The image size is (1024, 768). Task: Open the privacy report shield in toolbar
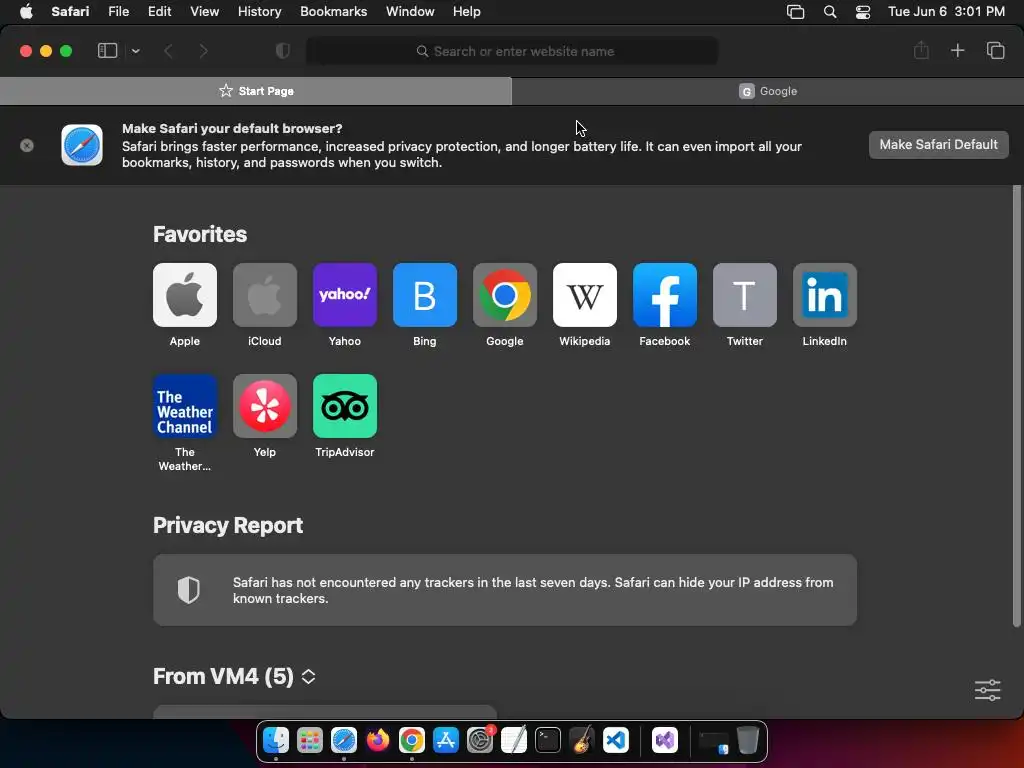click(282, 51)
